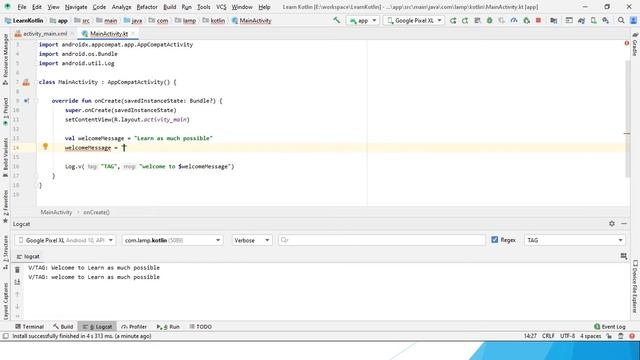The height and width of the screenshot is (360, 640).
Task: Click the kotlin folder breadcrumb
Action: 214,20
